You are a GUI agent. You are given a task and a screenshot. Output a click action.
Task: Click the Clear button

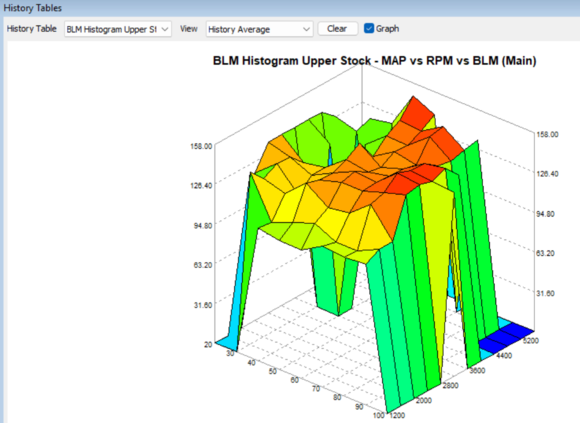[x=337, y=28]
